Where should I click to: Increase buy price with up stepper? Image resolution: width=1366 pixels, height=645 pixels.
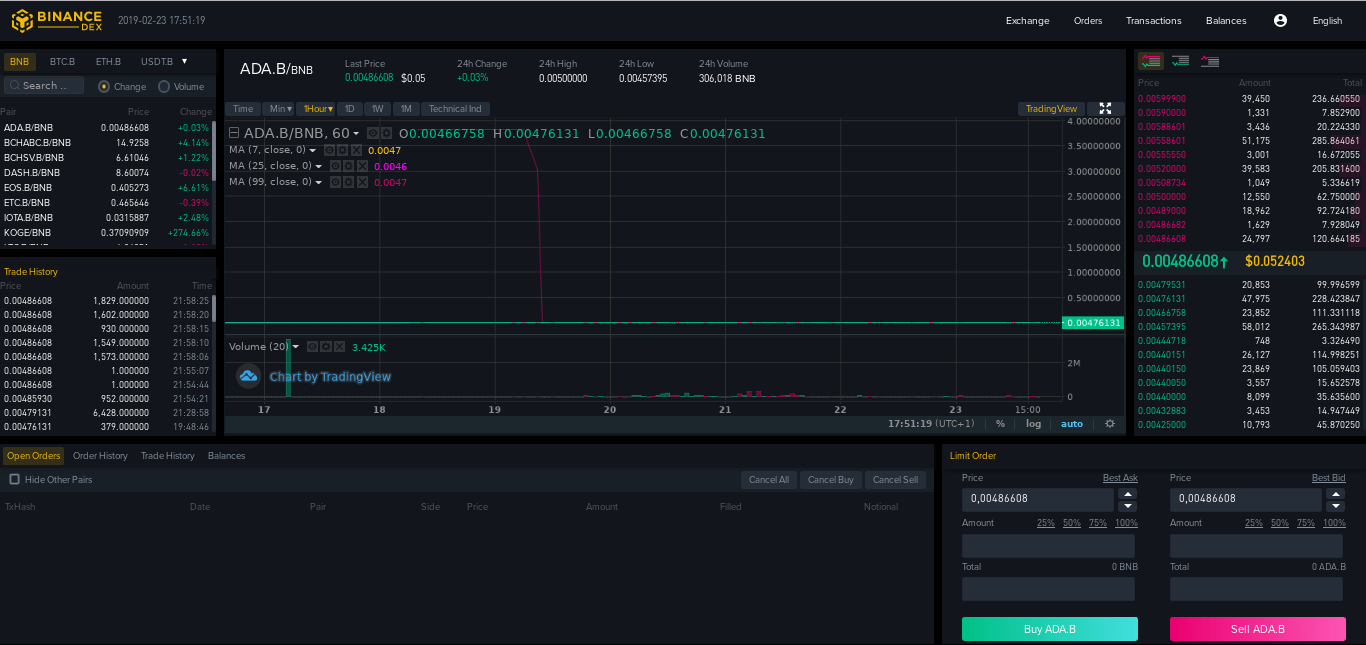[1128, 493]
